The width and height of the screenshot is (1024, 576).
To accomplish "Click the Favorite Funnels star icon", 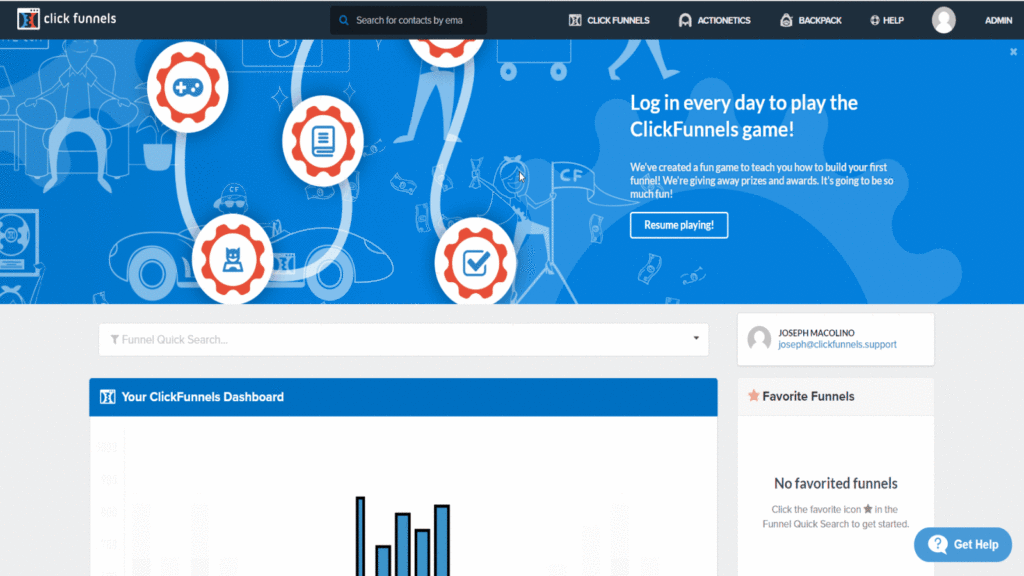I will [x=753, y=396].
